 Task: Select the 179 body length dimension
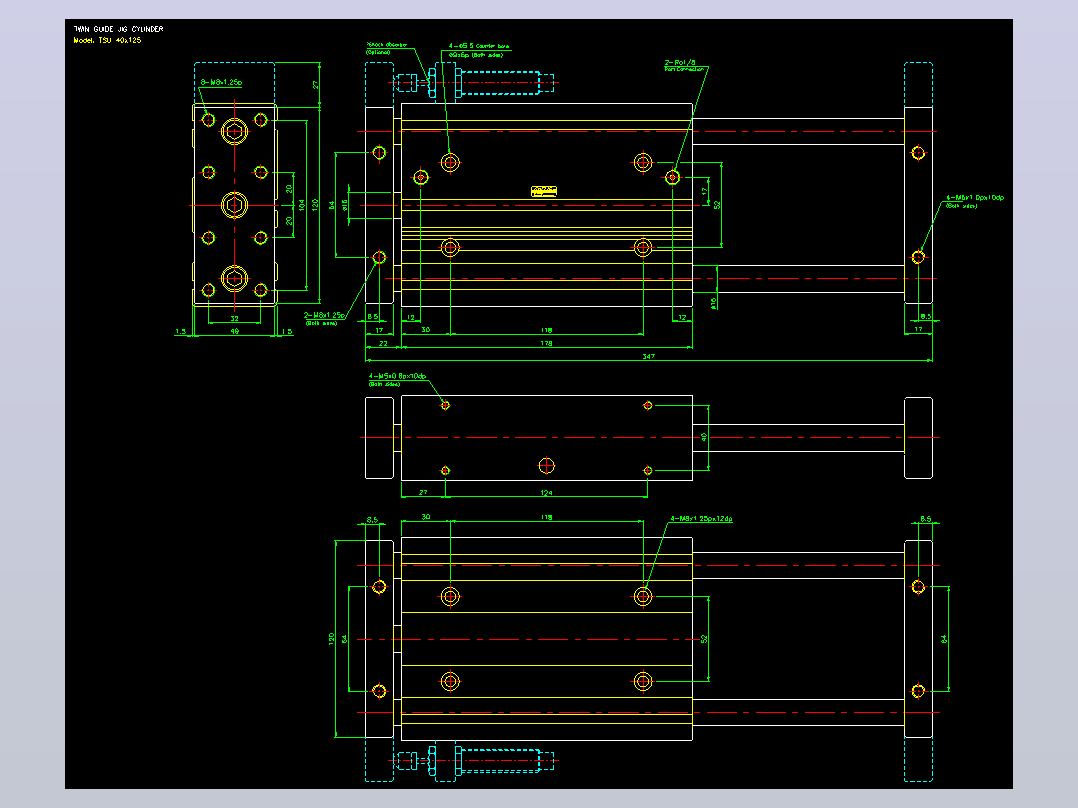pyautogui.click(x=546, y=343)
